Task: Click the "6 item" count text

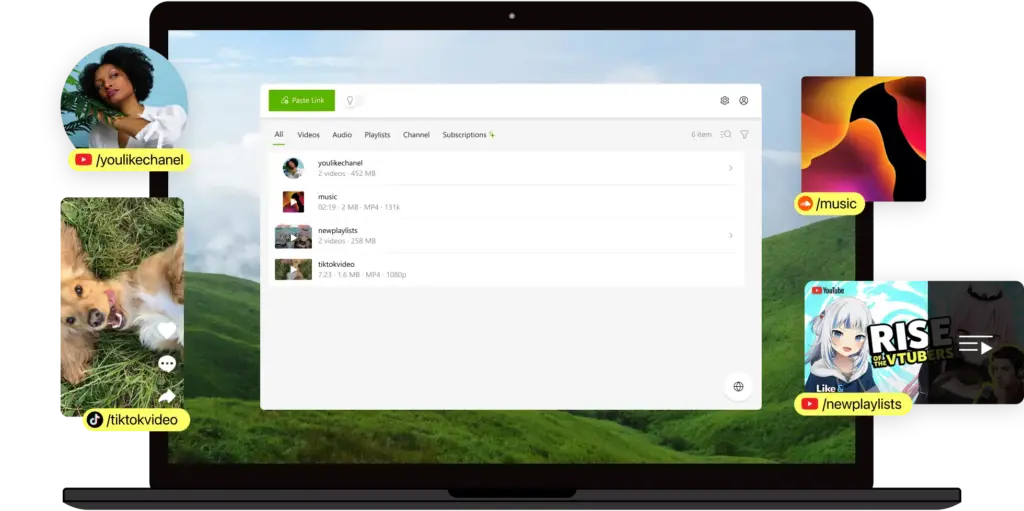Action: (701, 135)
